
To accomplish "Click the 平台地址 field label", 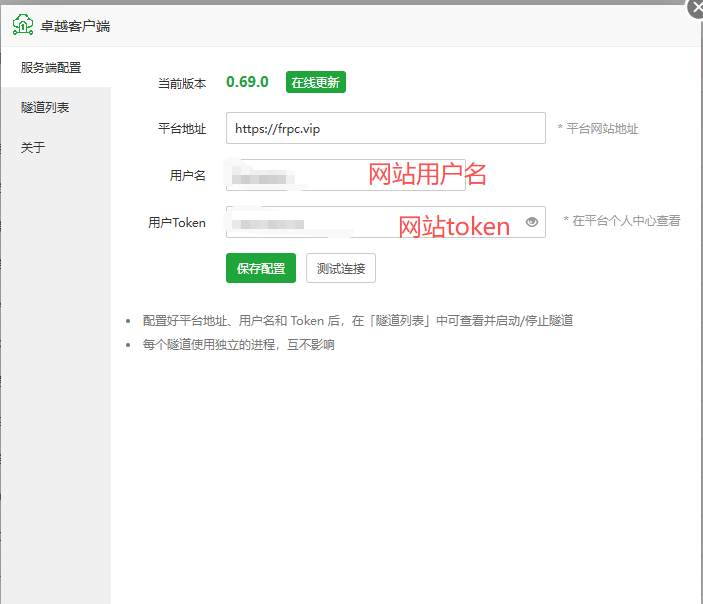I will (182, 129).
